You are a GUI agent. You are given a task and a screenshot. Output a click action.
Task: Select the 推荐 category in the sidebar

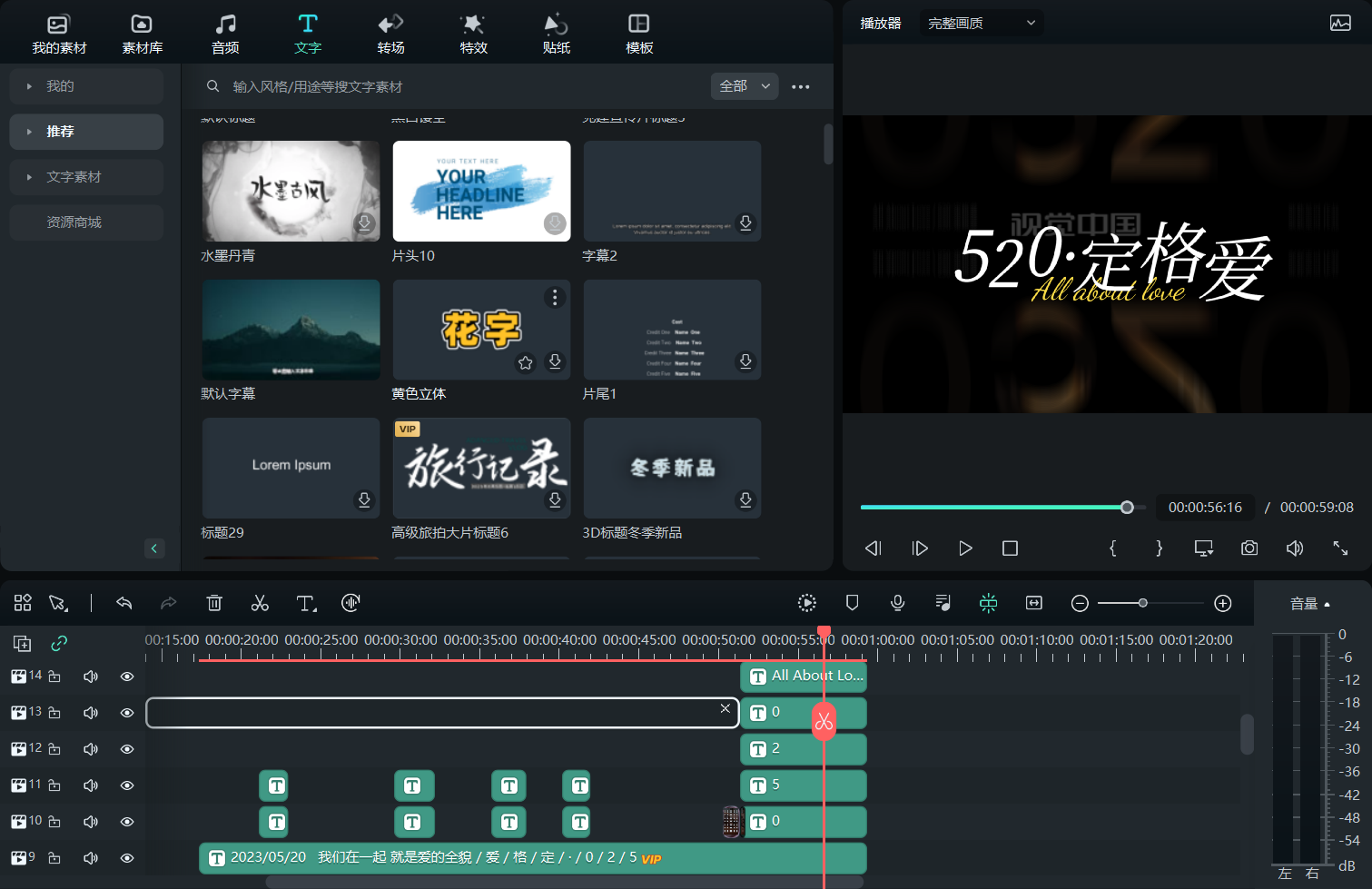[85, 131]
